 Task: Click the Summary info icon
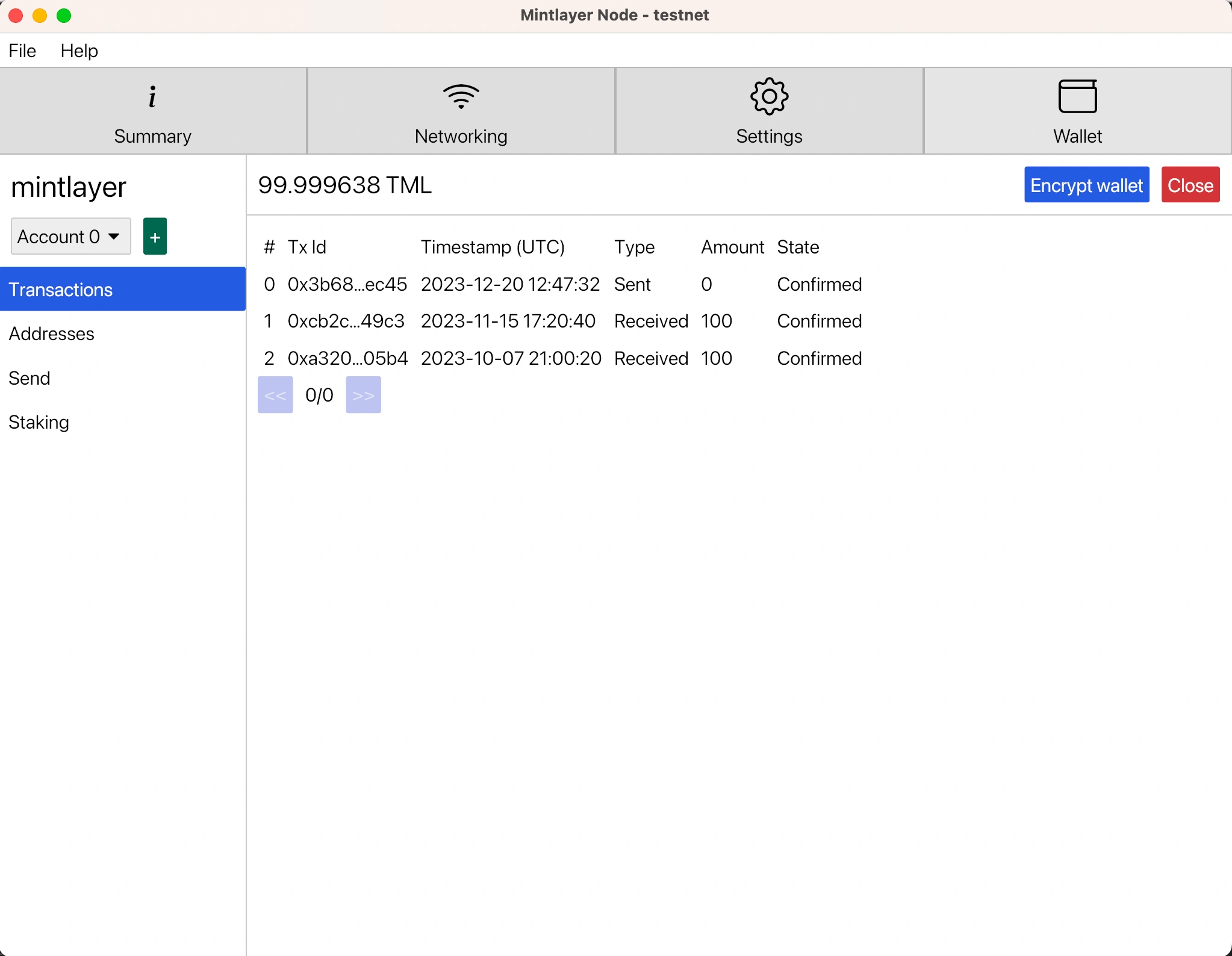(152, 97)
